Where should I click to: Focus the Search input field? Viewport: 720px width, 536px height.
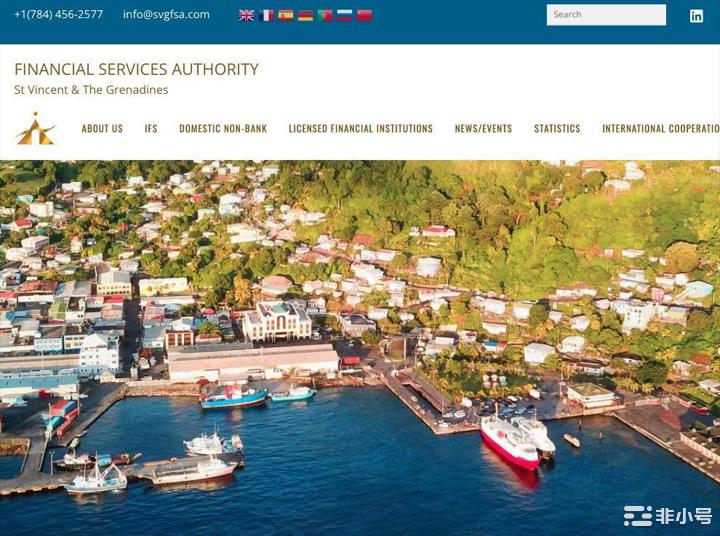click(606, 15)
